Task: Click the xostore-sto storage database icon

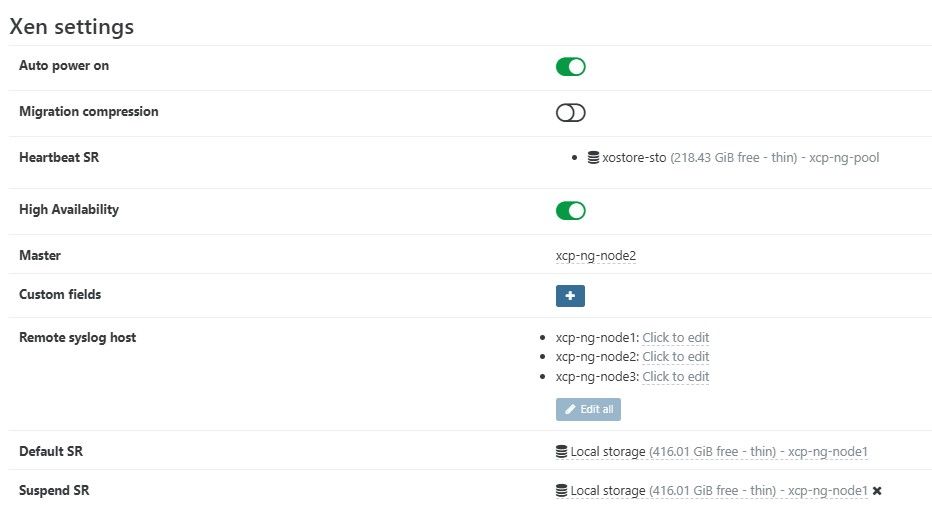Action: click(x=594, y=158)
